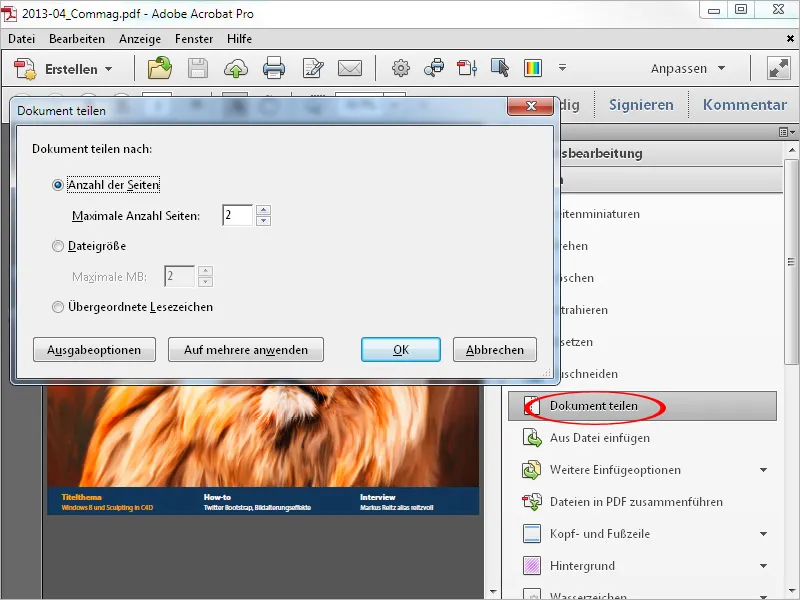Open the Hilfe menu
The height and width of the screenshot is (600, 800).
click(x=239, y=39)
